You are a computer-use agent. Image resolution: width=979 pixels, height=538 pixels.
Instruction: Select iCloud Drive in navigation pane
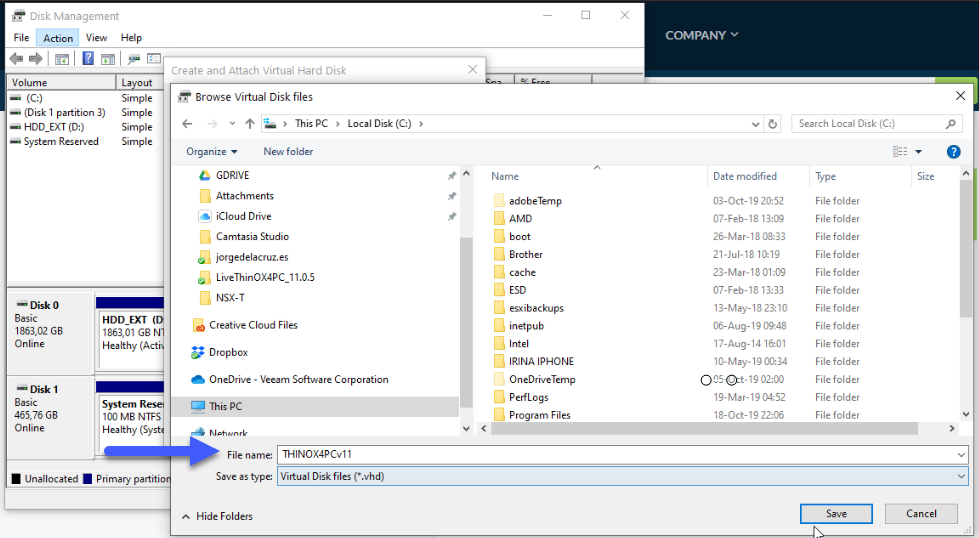[244, 216]
